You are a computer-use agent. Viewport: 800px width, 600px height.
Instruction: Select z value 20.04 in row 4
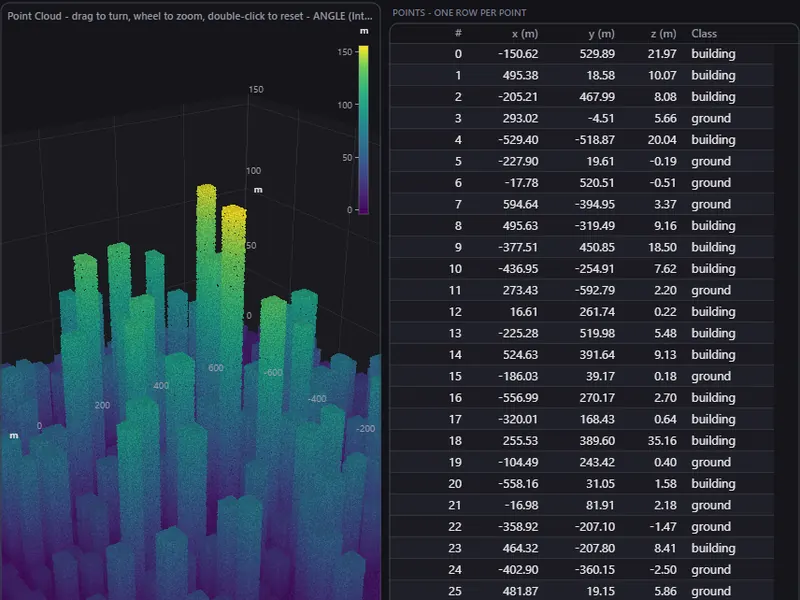[x=662, y=139]
